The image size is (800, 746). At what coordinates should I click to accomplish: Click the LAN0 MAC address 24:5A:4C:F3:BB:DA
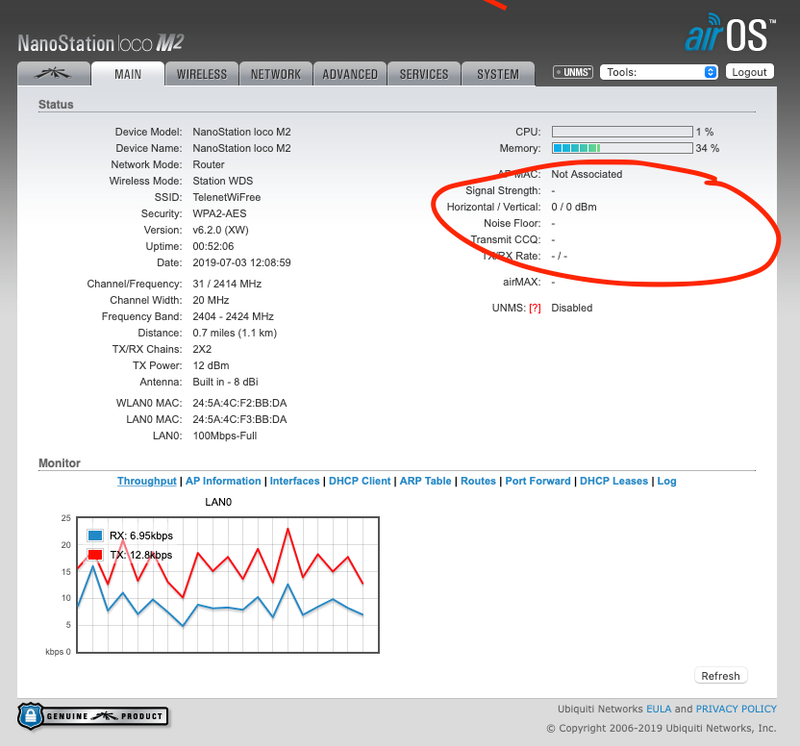[x=240, y=419]
